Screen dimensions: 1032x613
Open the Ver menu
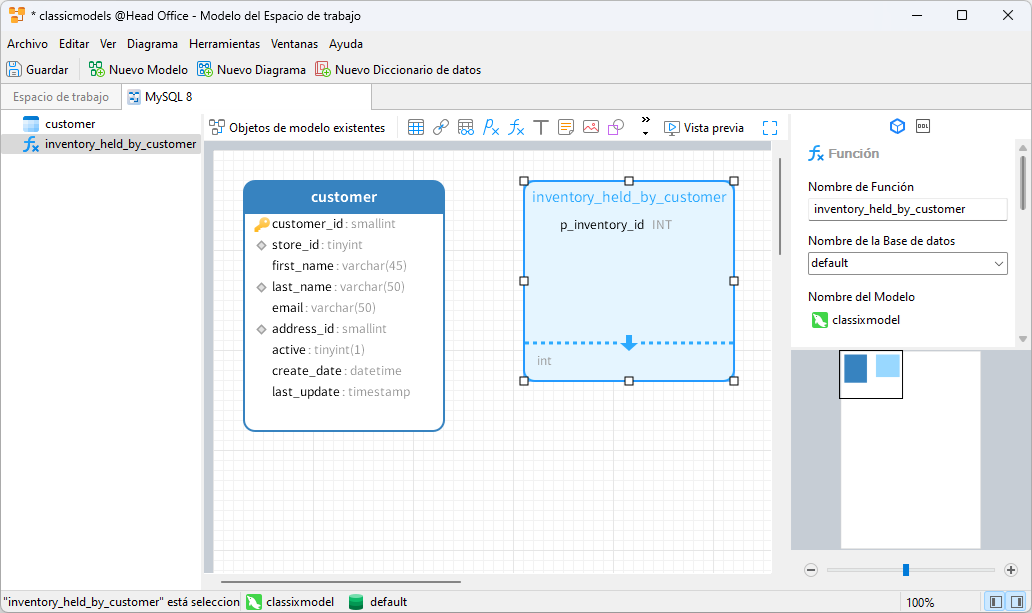coord(108,44)
